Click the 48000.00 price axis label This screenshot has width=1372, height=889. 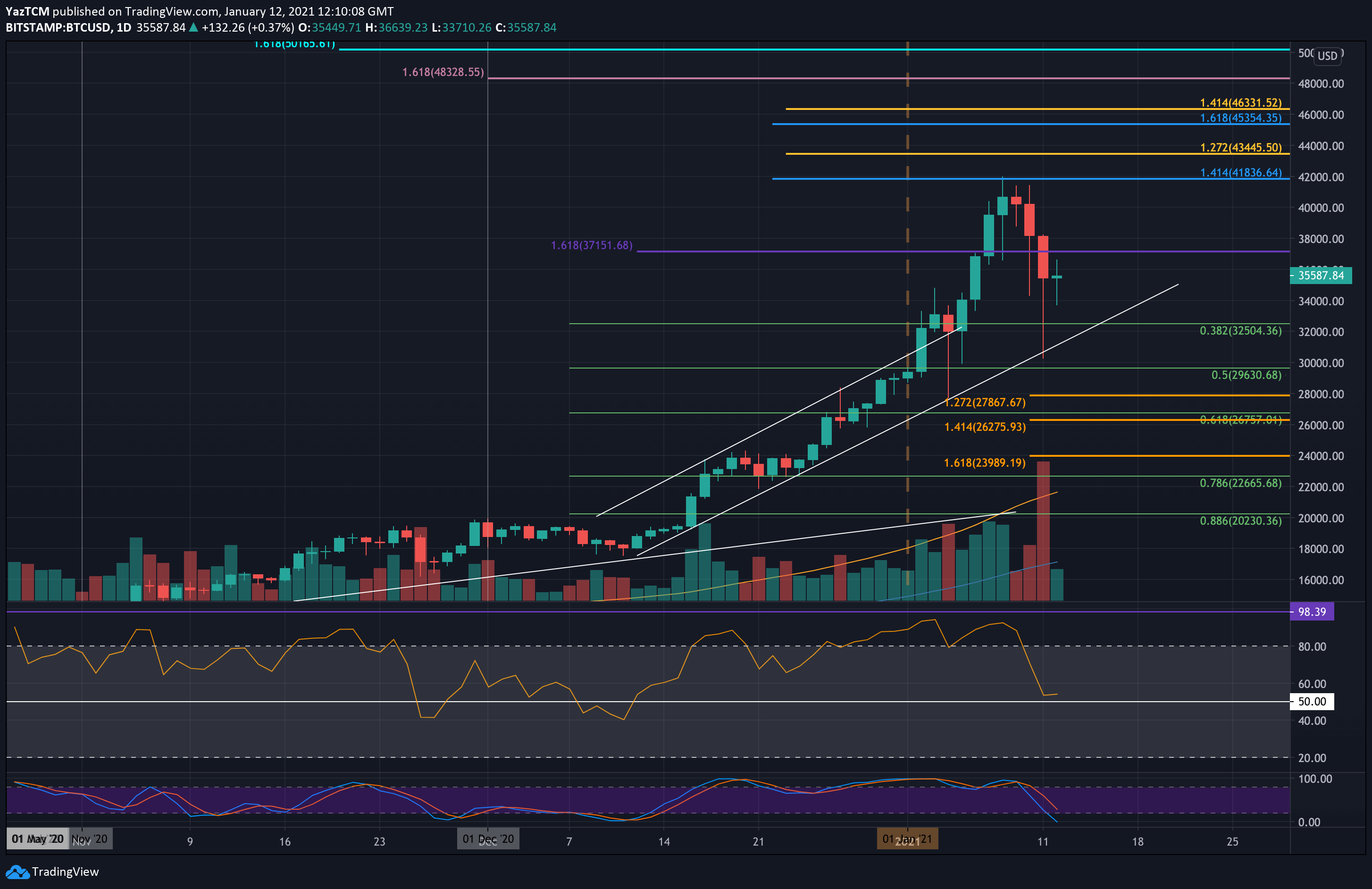pyautogui.click(x=1321, y=84)
